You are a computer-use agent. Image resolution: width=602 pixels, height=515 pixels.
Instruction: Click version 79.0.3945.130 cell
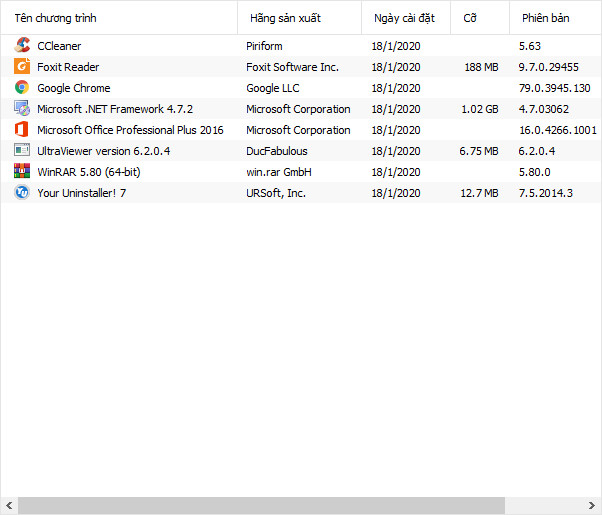click(x=554, y=88)
